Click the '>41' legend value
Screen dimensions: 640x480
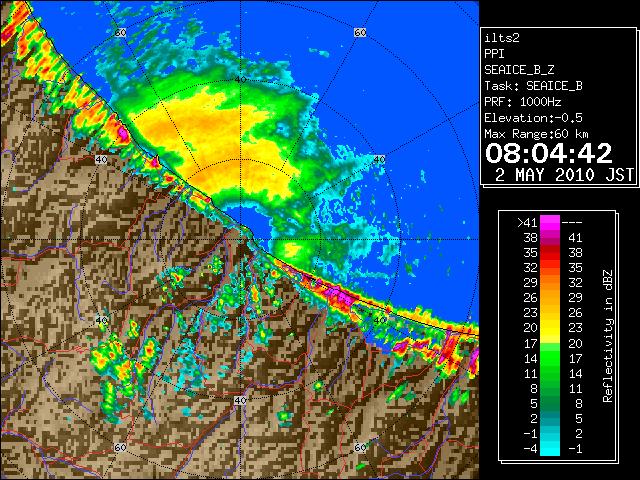pos(527,223)
